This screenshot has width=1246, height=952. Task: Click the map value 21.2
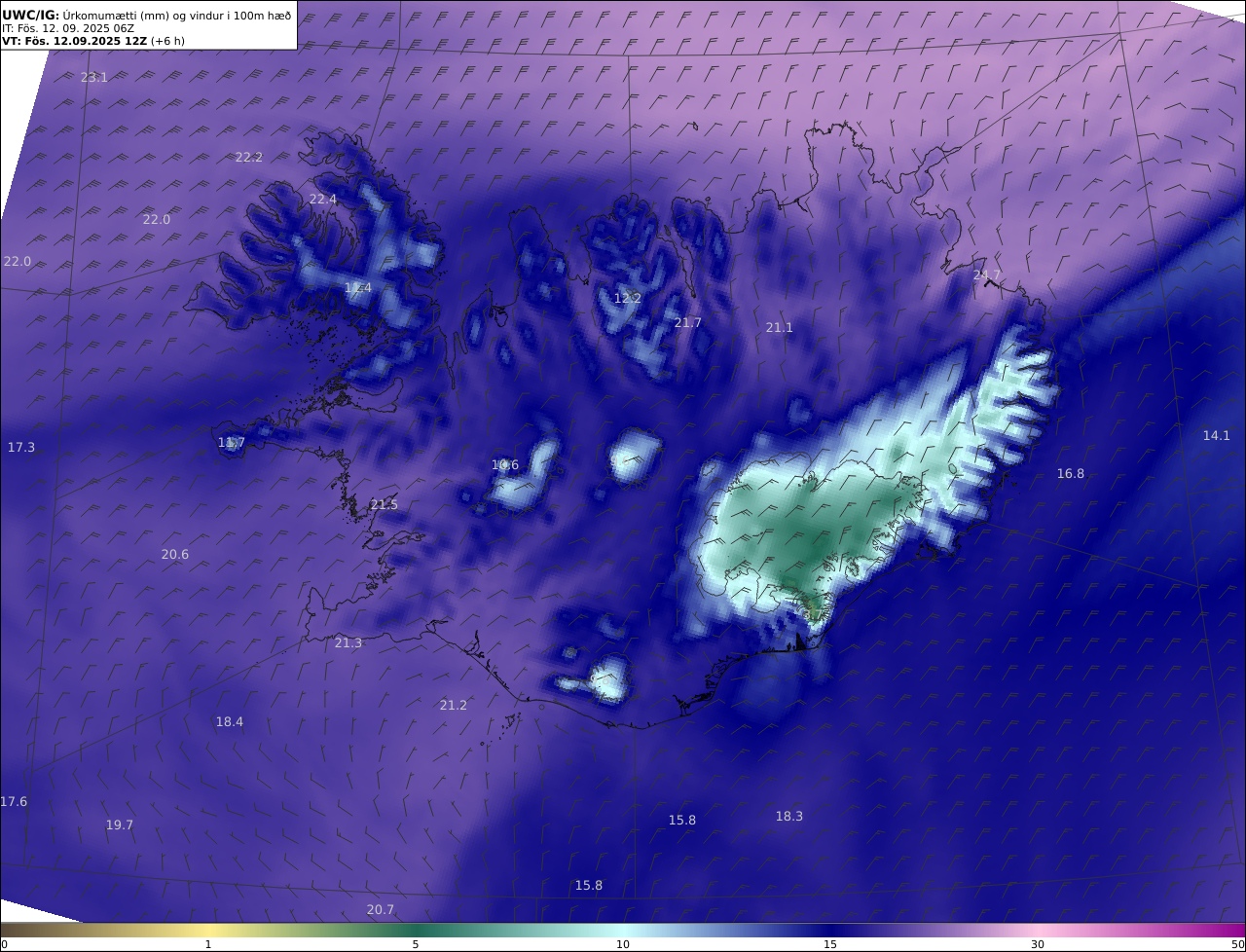click(x=454, y=705)
